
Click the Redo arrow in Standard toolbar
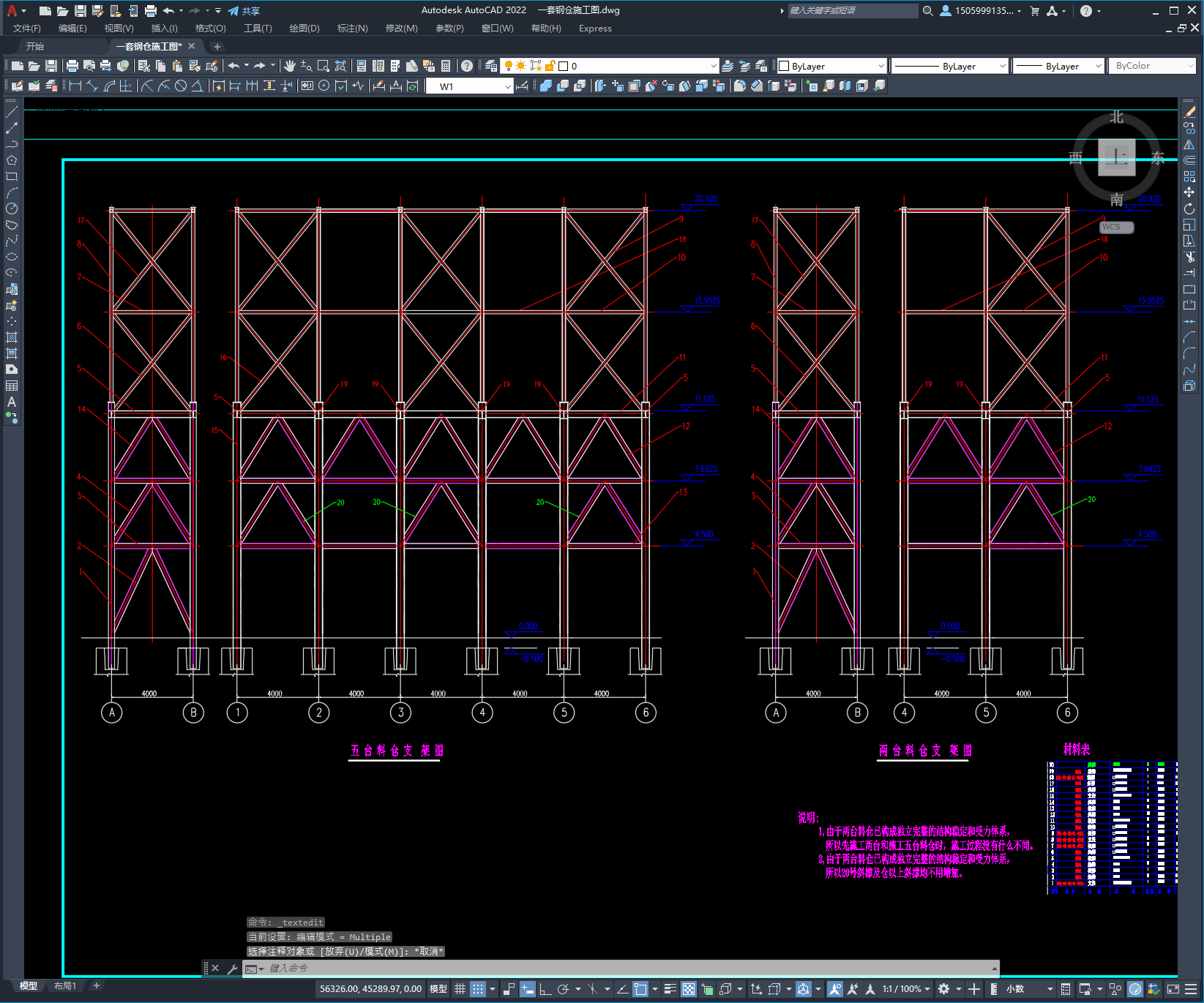(x=260, y=66)
